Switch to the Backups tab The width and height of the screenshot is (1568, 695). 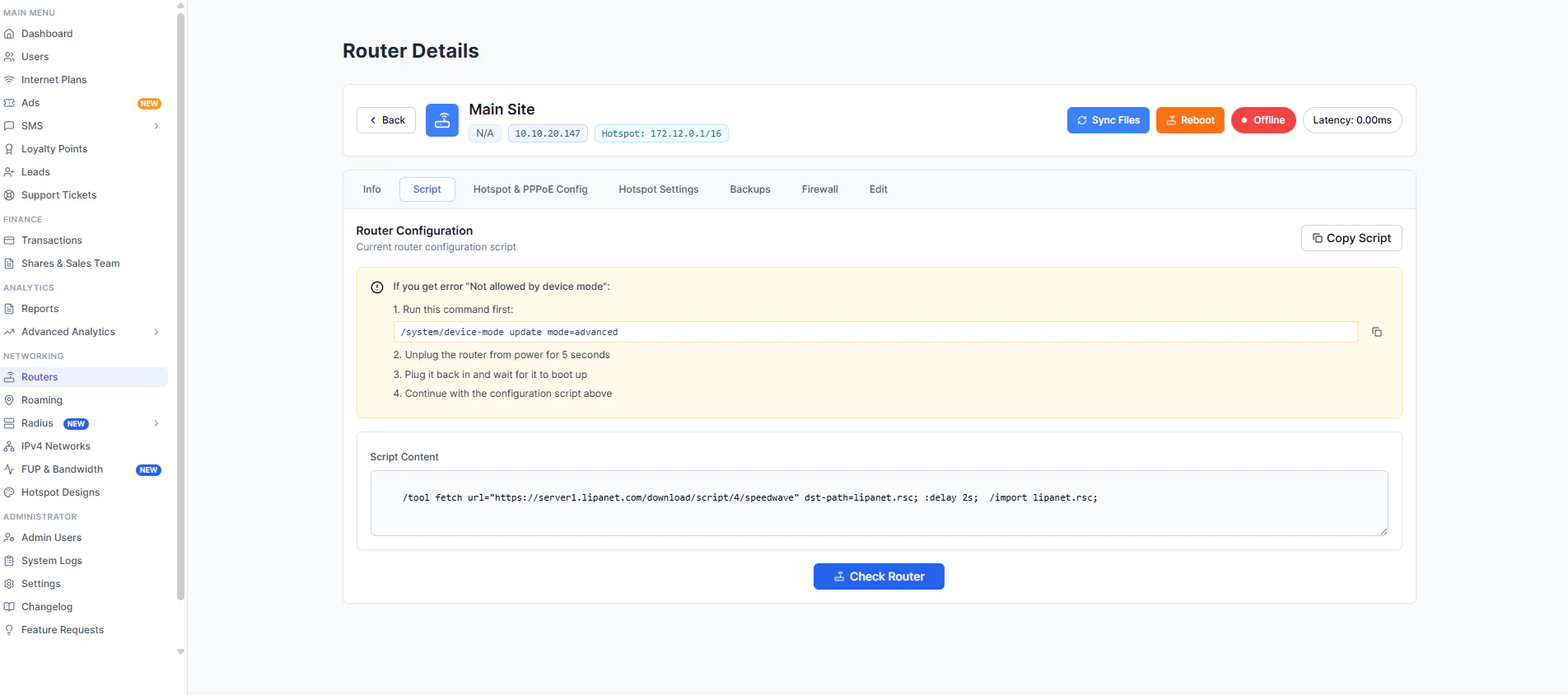[750, 189]
